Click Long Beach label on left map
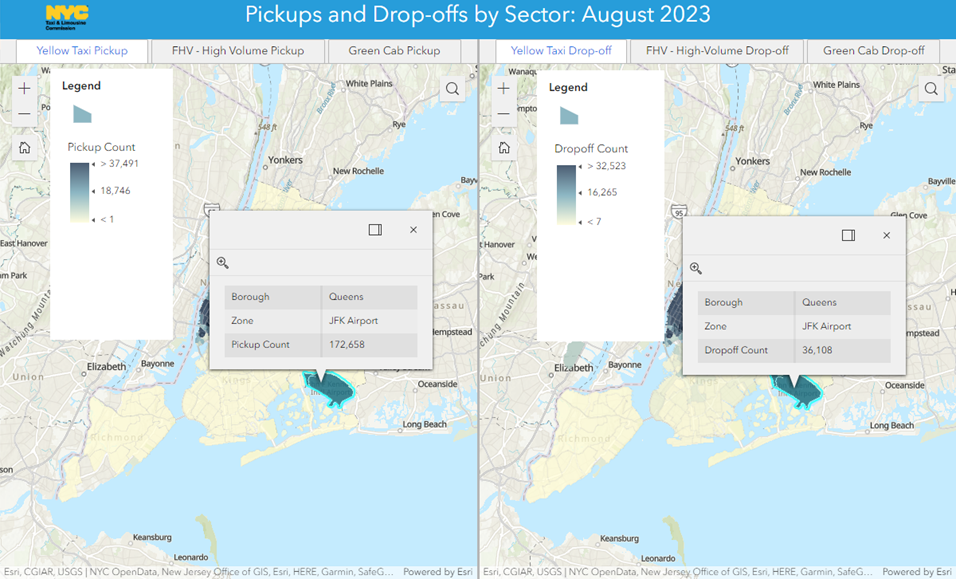Screen dimensions: 956x579 coord(424,424)
